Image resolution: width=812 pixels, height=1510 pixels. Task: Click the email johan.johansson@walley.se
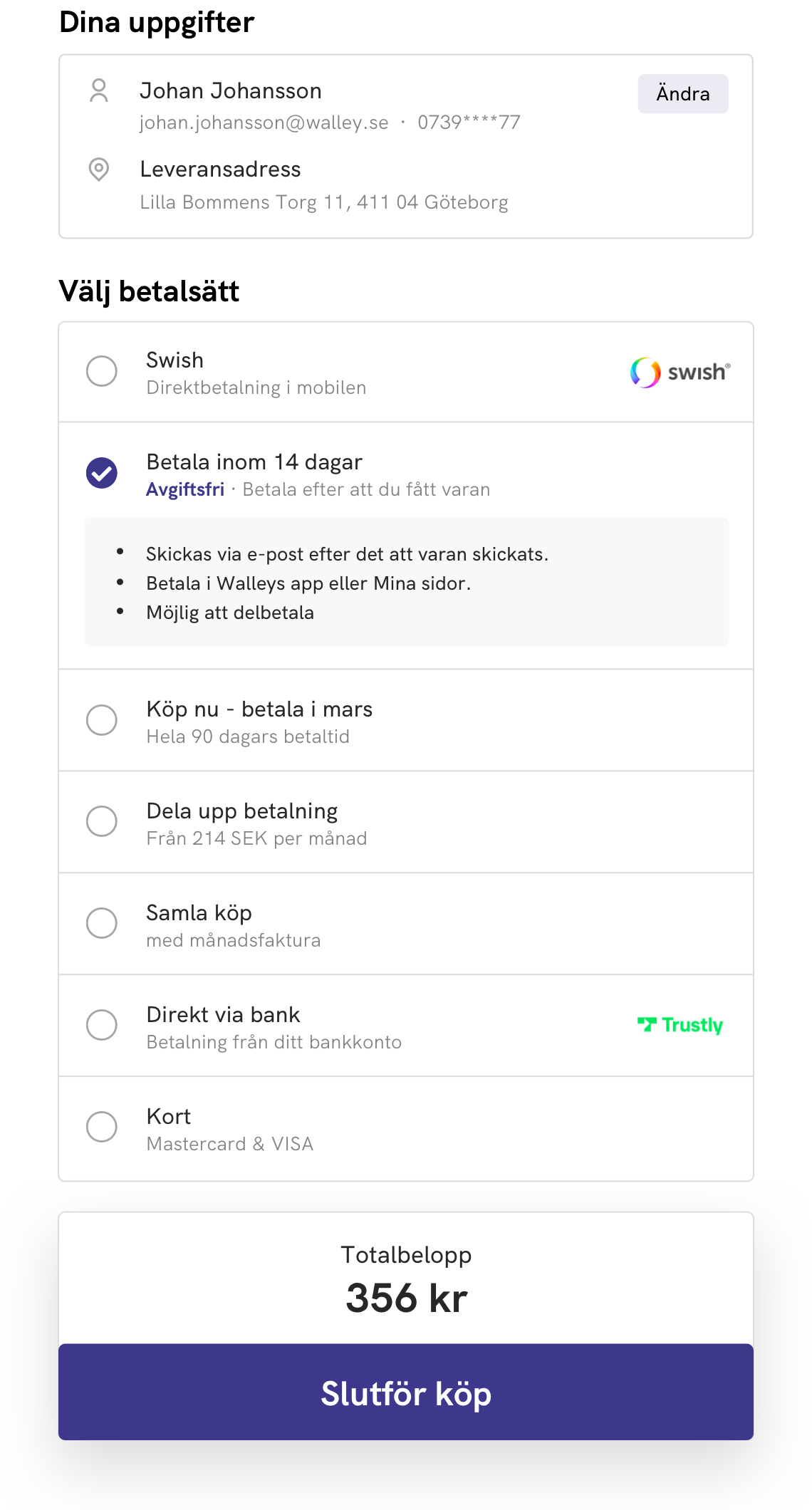tap(264, 123)
